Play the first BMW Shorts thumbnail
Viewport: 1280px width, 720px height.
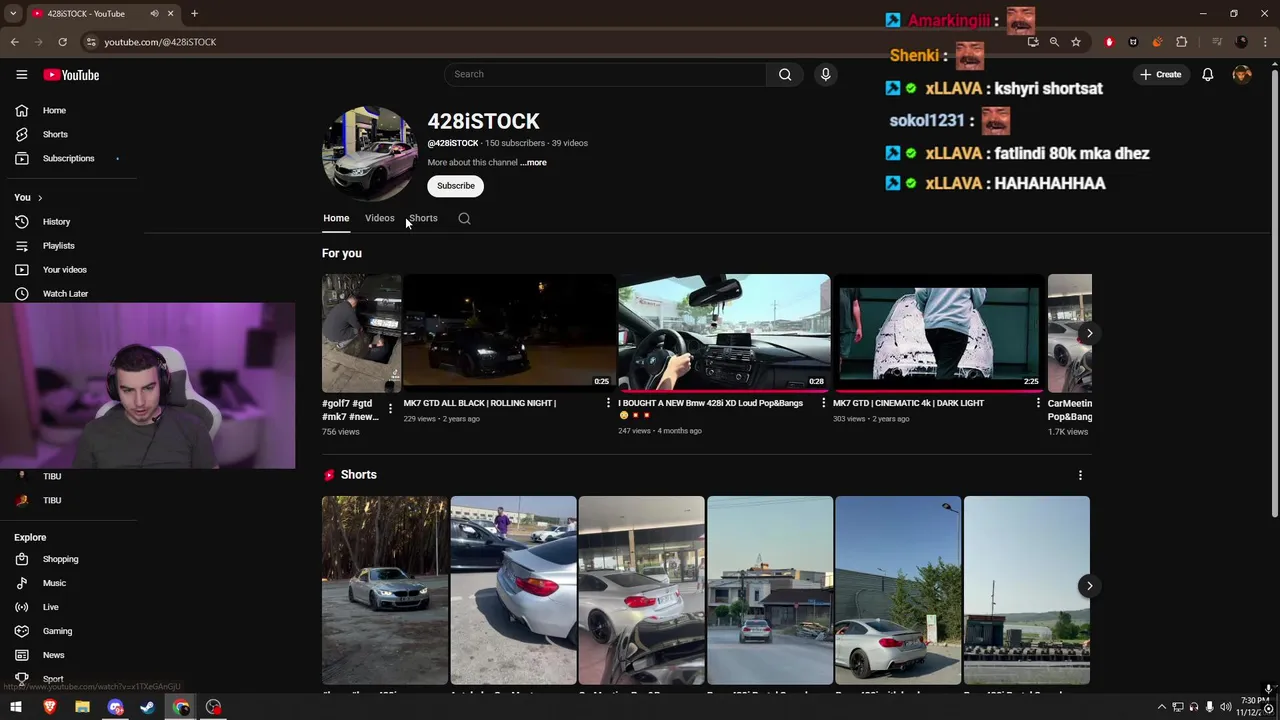click(x=384, y=590)
